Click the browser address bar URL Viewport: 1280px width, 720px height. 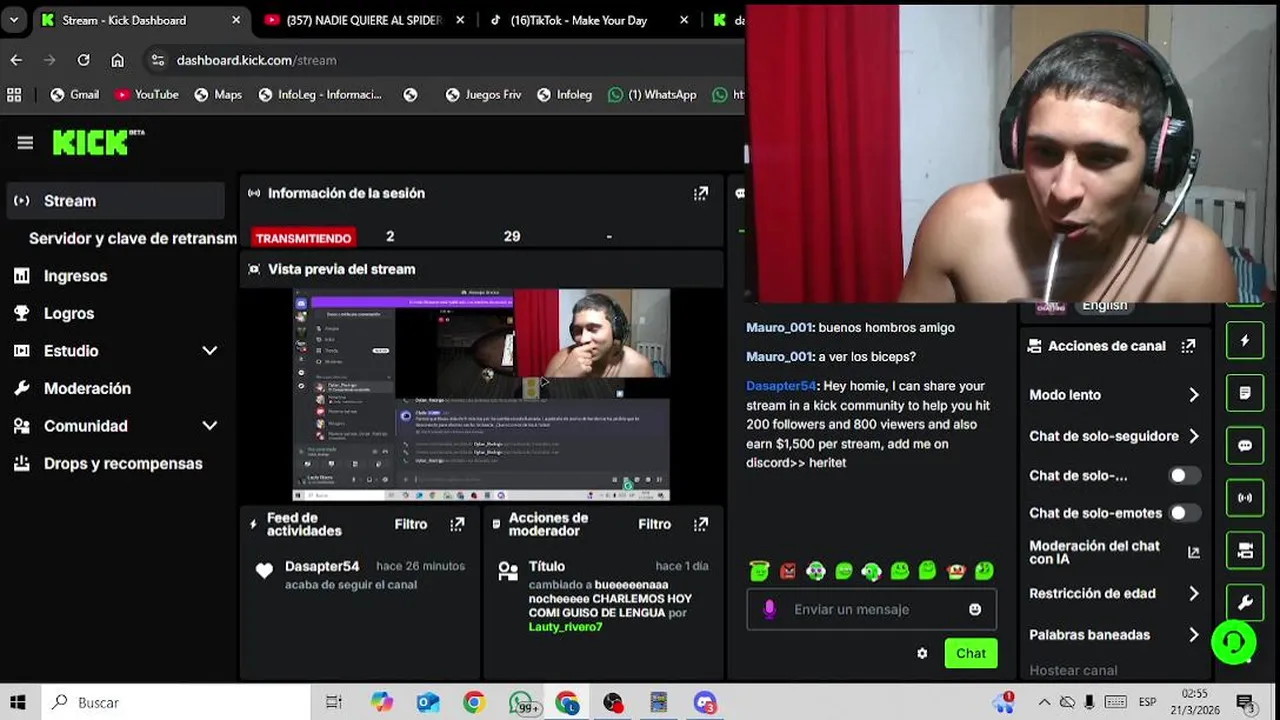pyautogui.click(x=256, y=60)
